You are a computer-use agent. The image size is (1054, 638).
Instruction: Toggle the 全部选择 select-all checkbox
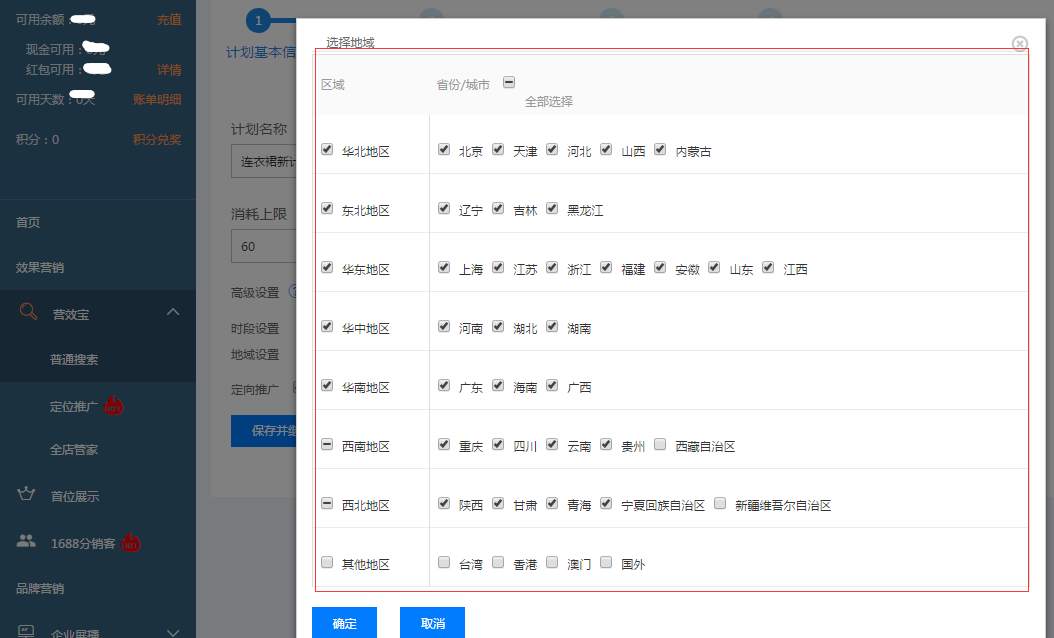pyautogui.click(x=509, y=83)
